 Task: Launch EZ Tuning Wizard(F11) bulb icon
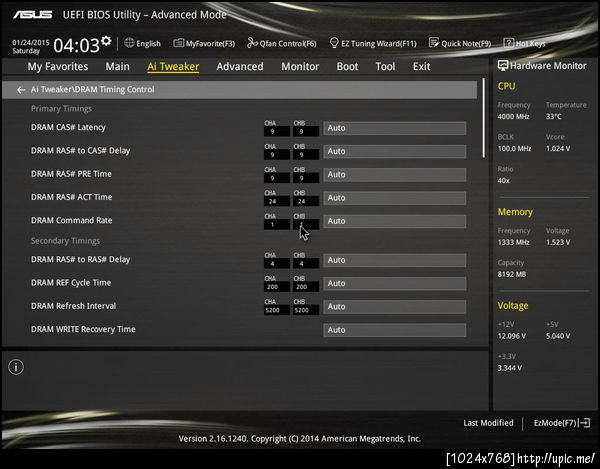tap(334, 43)
